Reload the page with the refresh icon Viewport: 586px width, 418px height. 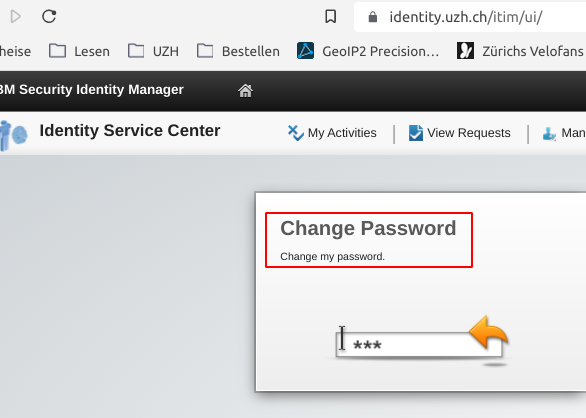[x=49, y=16]
